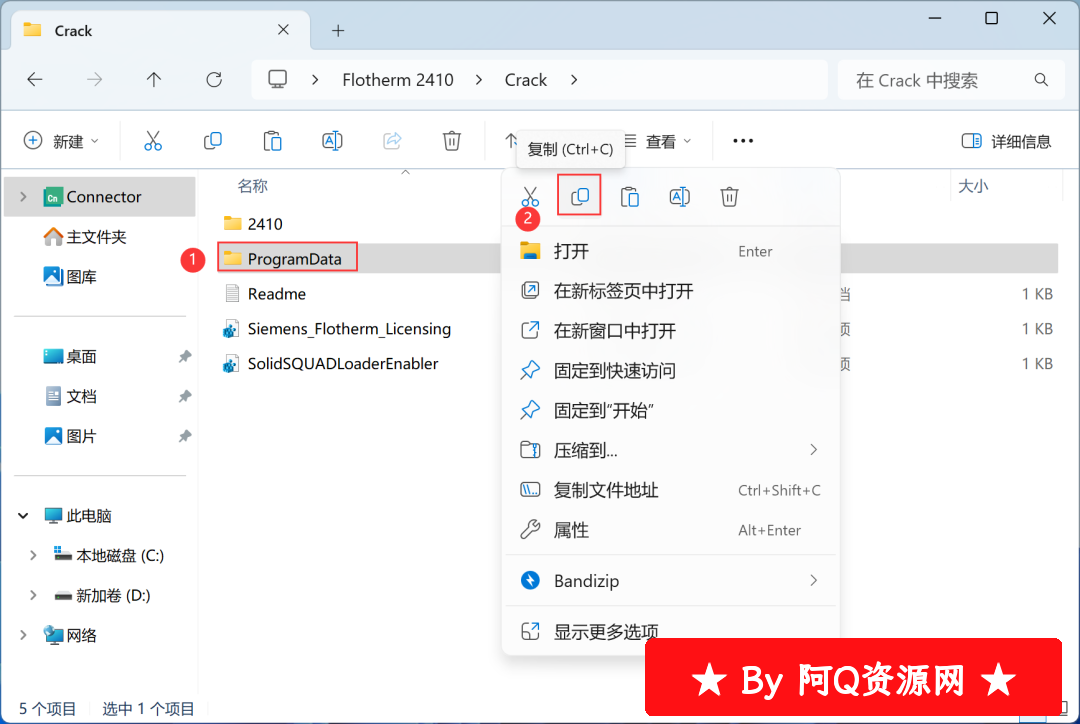
Task: Expand the Connector tree node
Action: (x=23, y=197)
